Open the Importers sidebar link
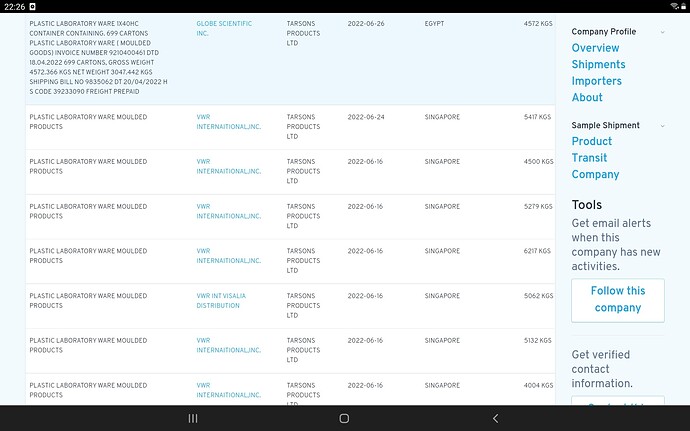This screenshot has width=690, height=431. [596, 81]
